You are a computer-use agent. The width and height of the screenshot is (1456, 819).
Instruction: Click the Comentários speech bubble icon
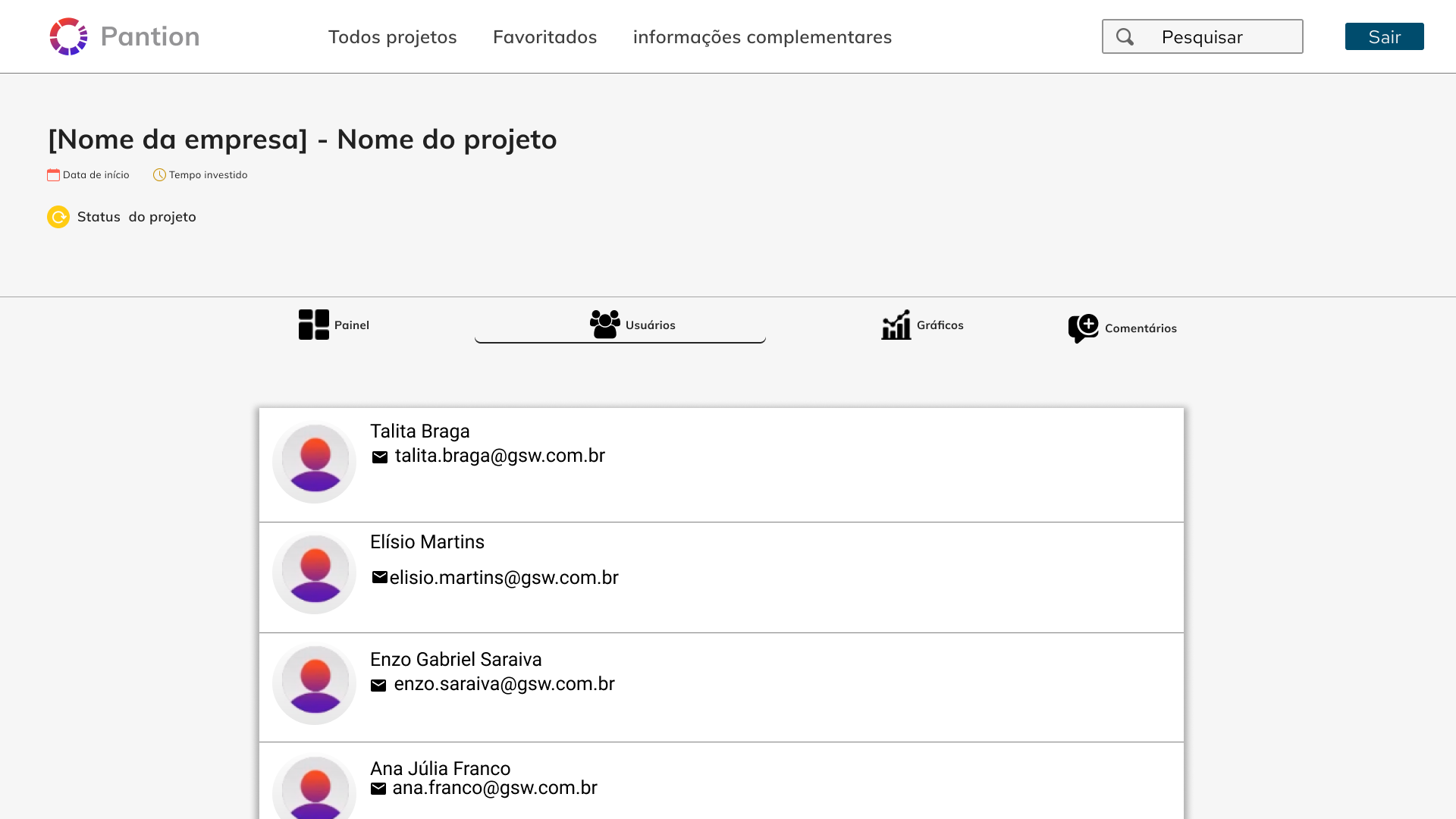1084,328
